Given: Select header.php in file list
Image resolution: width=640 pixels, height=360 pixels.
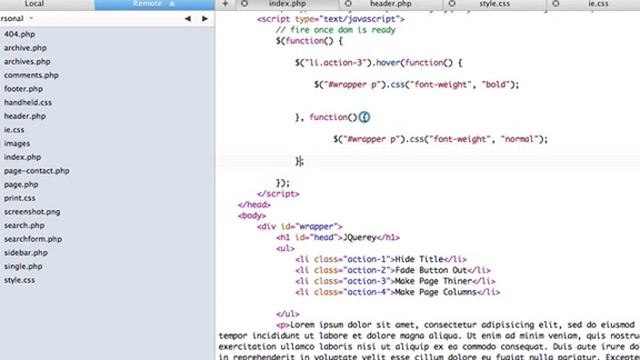Looking at the screenshot, I should click(x=25, y=116).
